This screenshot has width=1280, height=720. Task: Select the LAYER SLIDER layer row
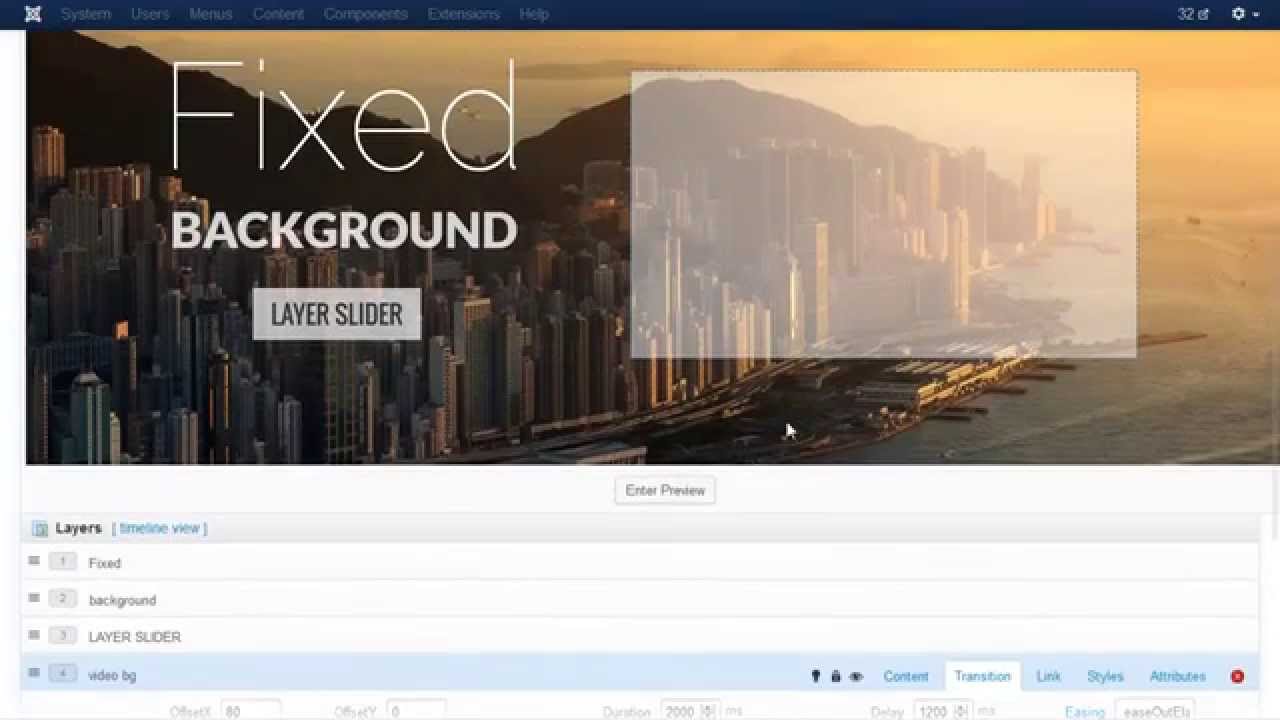pyautogui.click(x=640, y=636)
